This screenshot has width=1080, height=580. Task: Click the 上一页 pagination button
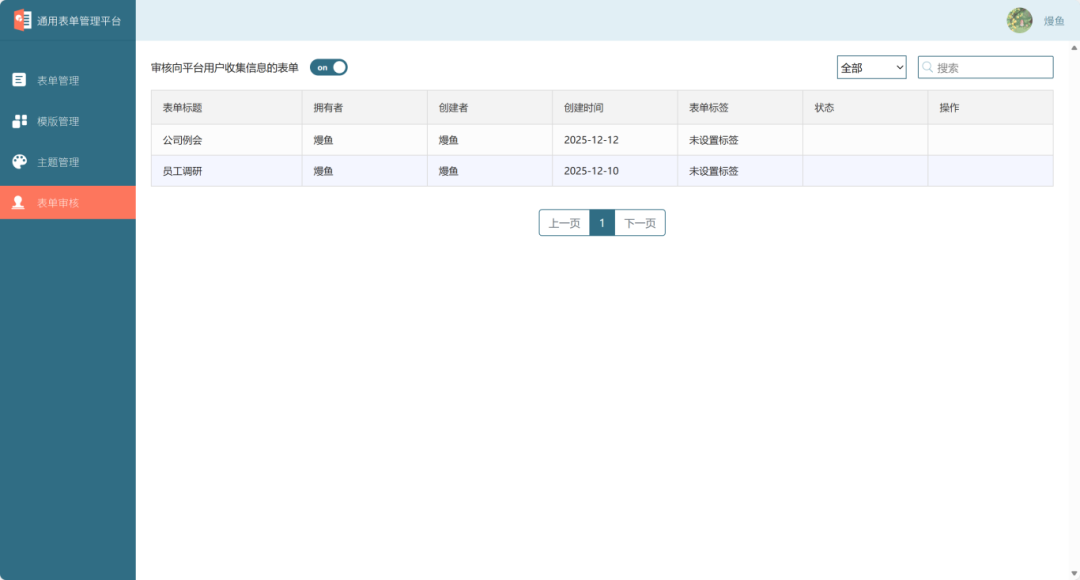point(564,222)
